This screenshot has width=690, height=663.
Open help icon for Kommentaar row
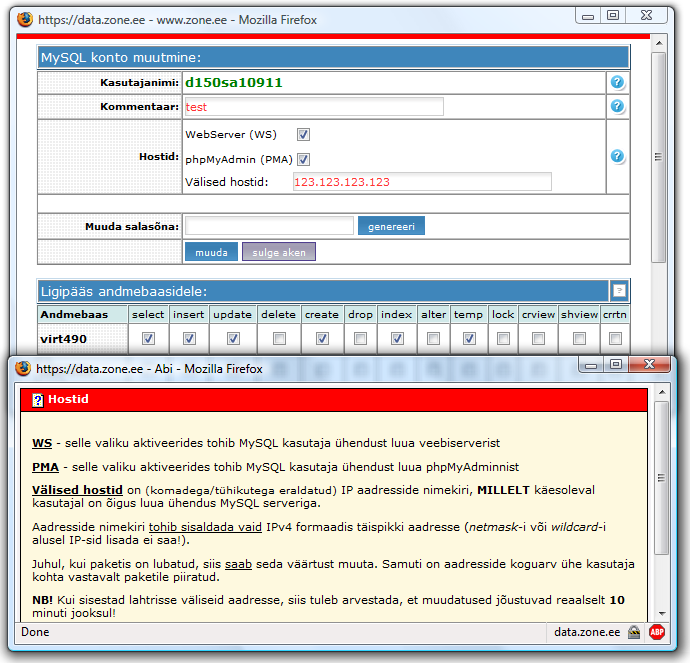617,106
